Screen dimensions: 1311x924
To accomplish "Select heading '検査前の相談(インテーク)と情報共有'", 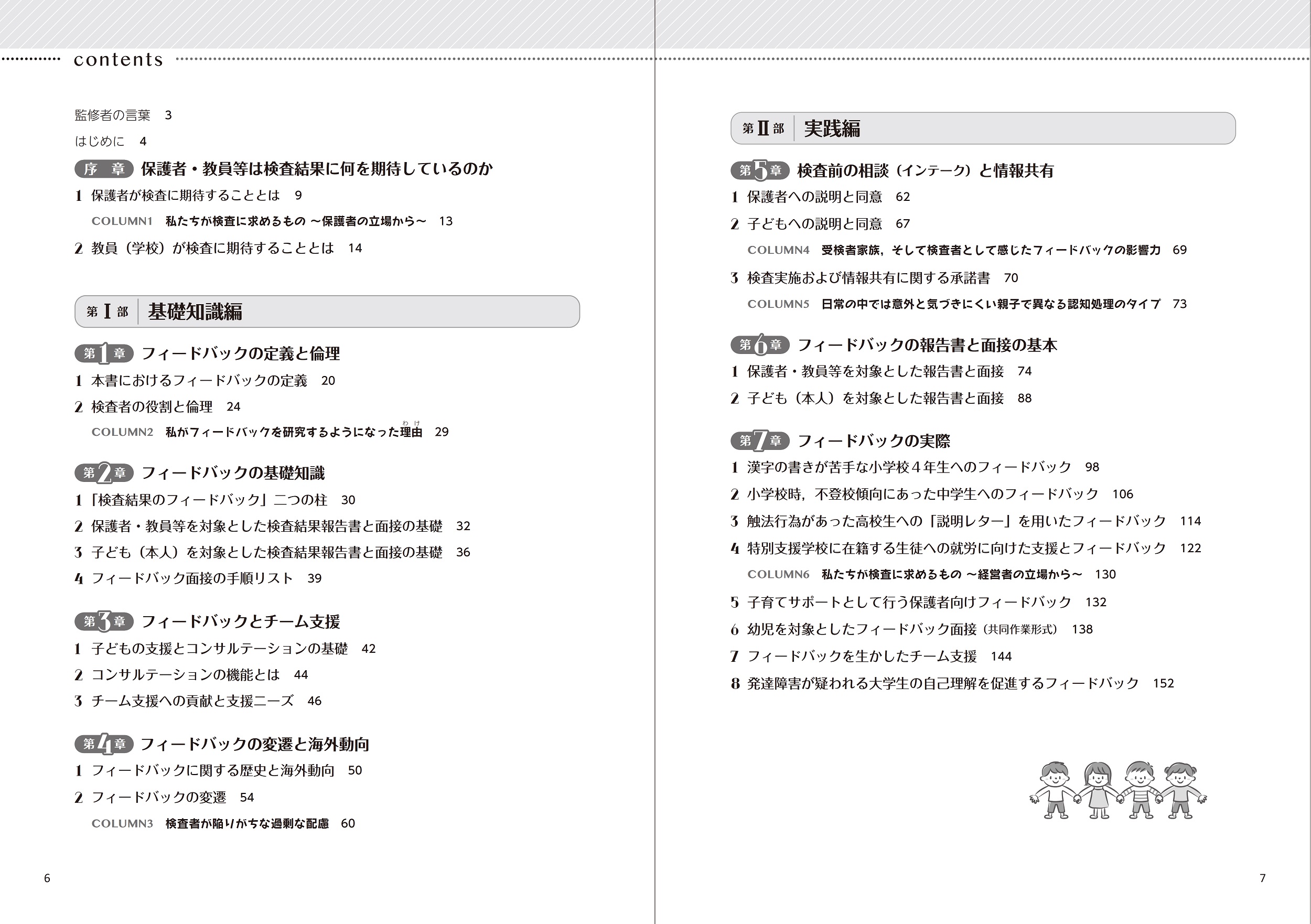I will [x=926, y=171].
